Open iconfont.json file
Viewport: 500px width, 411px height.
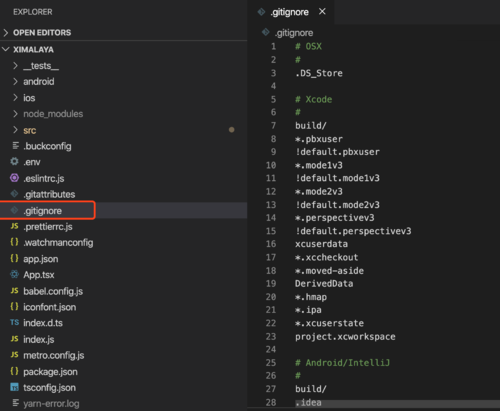tap(50, 307)
